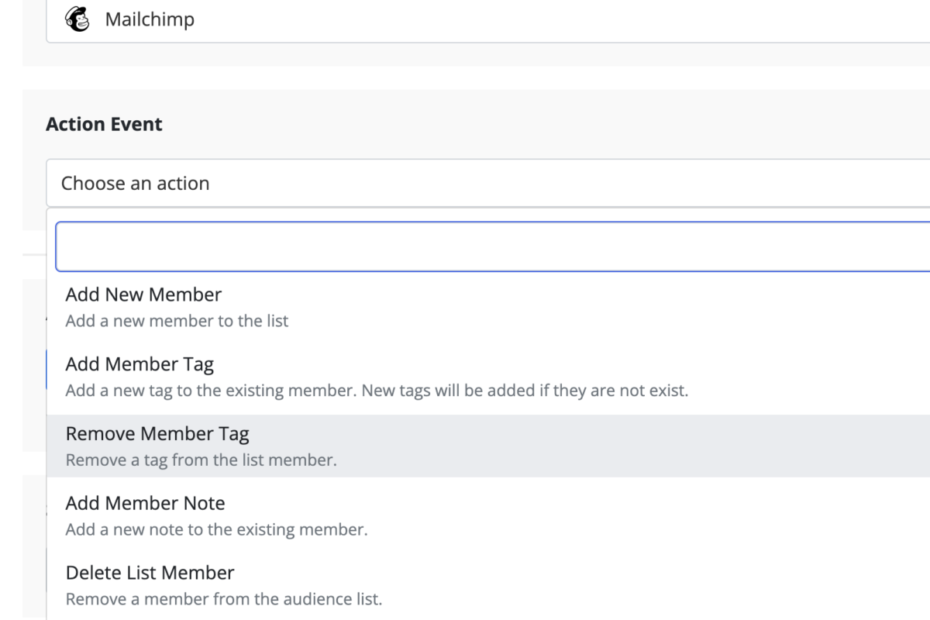The height and width of the screenshot is (620, 930).
Task: Focus the action search input box
Action: pos(492,247)
